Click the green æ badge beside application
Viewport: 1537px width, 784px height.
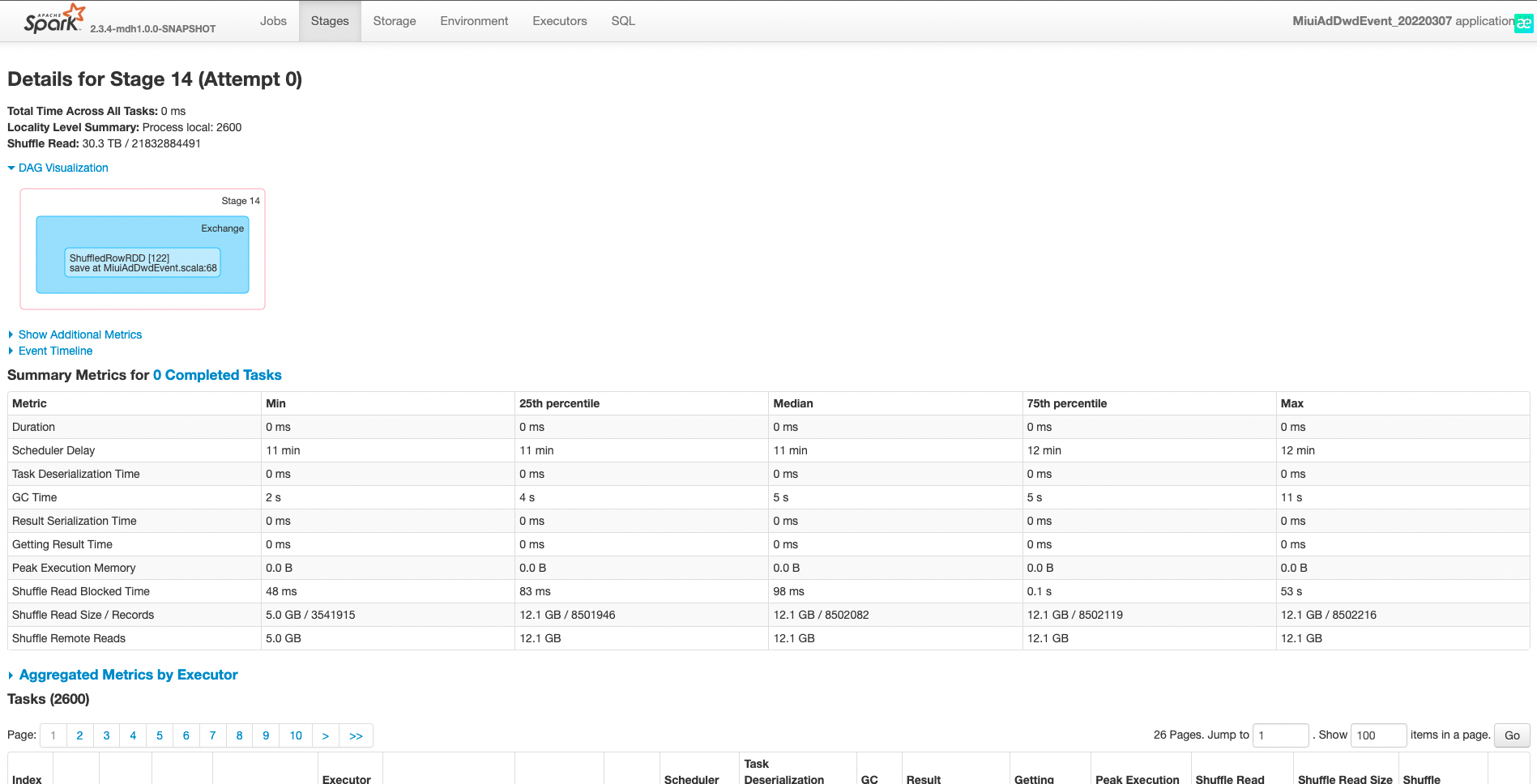[1523, 21]
